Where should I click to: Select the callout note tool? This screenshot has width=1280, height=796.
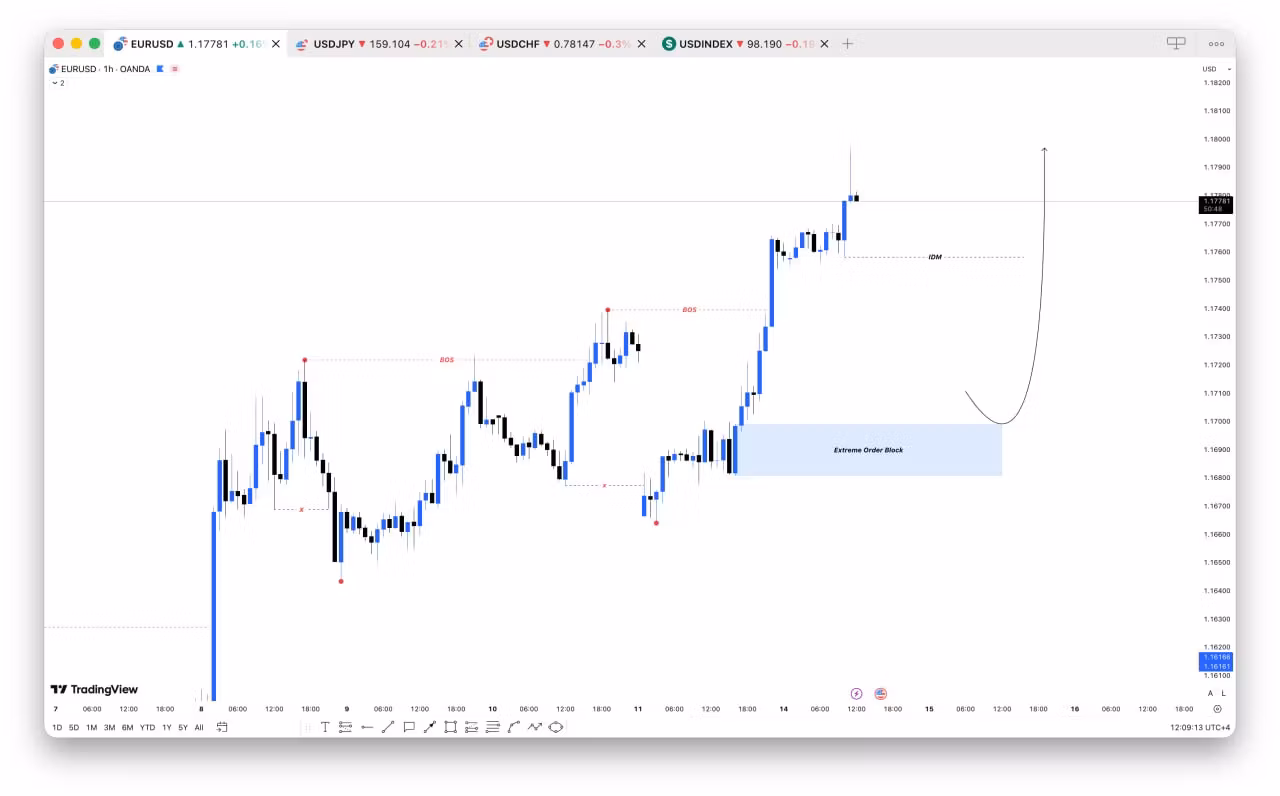409,727
